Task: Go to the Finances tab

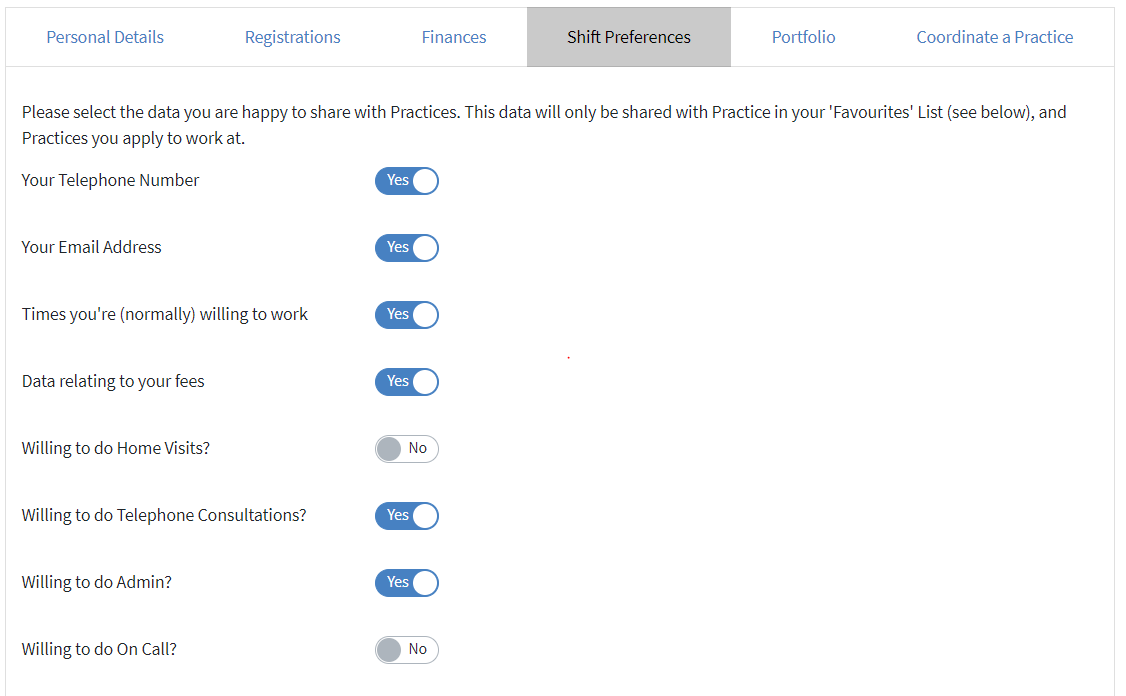Action: pyautogui.click(x=454, y=37)
